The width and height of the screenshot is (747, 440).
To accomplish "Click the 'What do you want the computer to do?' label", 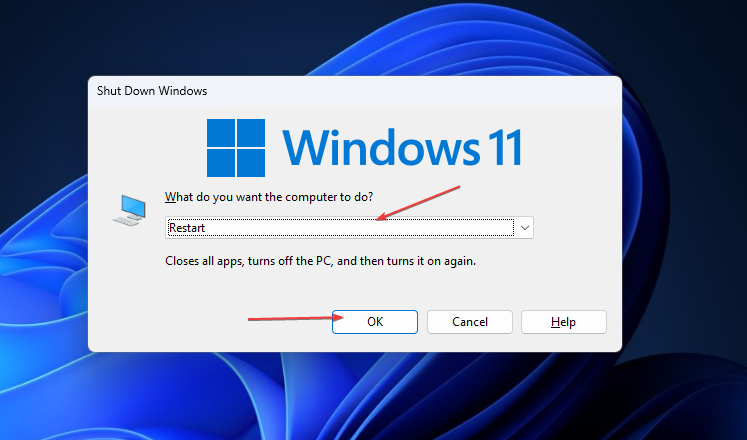I will [x=269, y=197].
